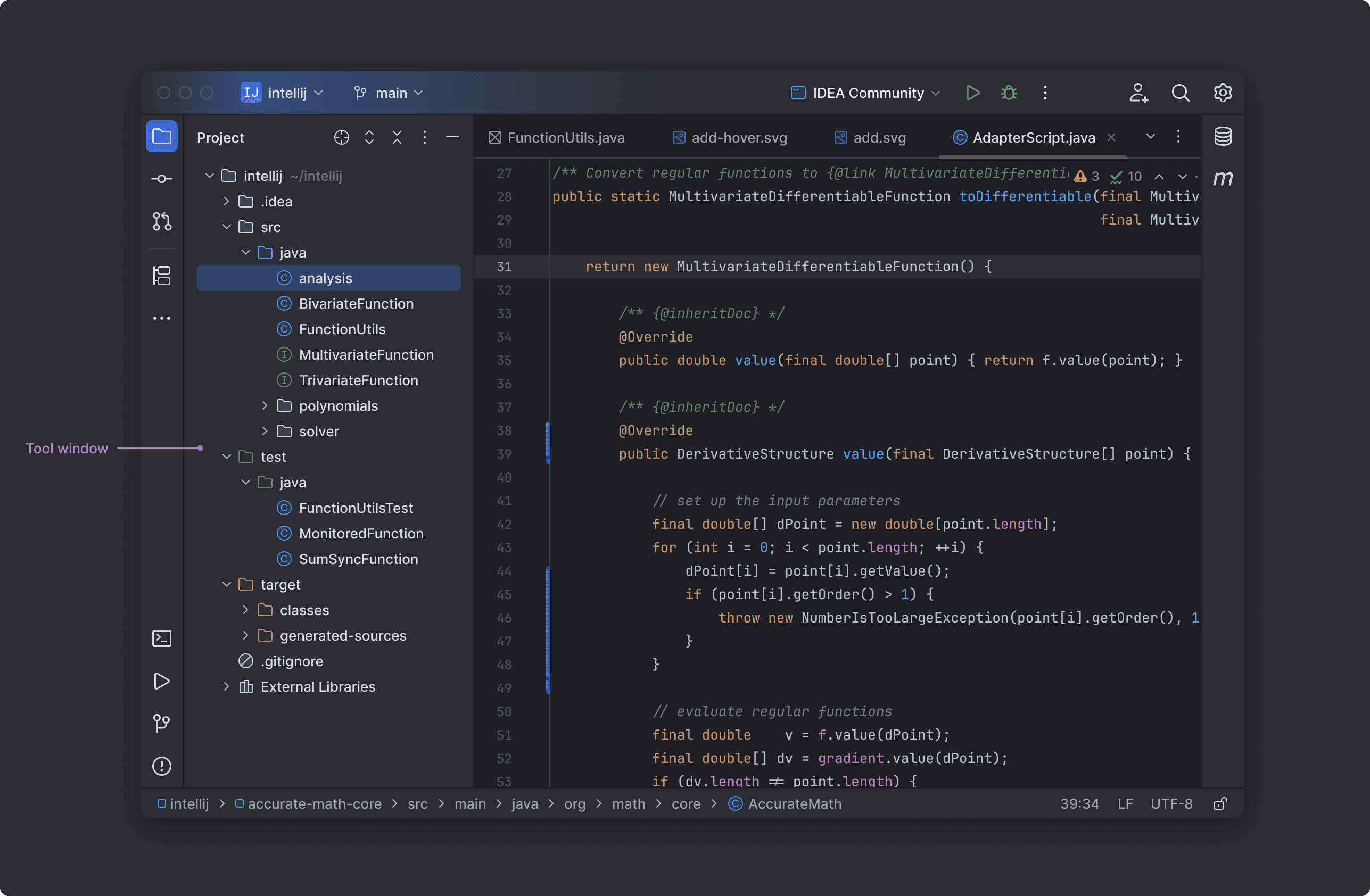The height and width of the screenshot is (896, 1370).
Task: Expand the polynomials folder
Action: (265, 406)
